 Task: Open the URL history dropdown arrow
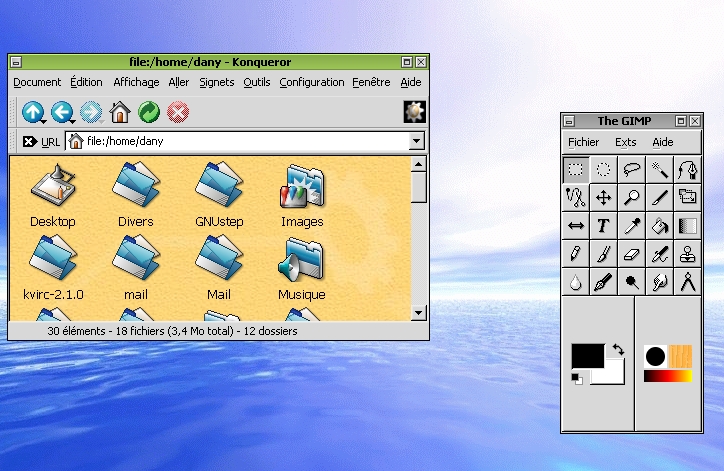tap(416, 141)
